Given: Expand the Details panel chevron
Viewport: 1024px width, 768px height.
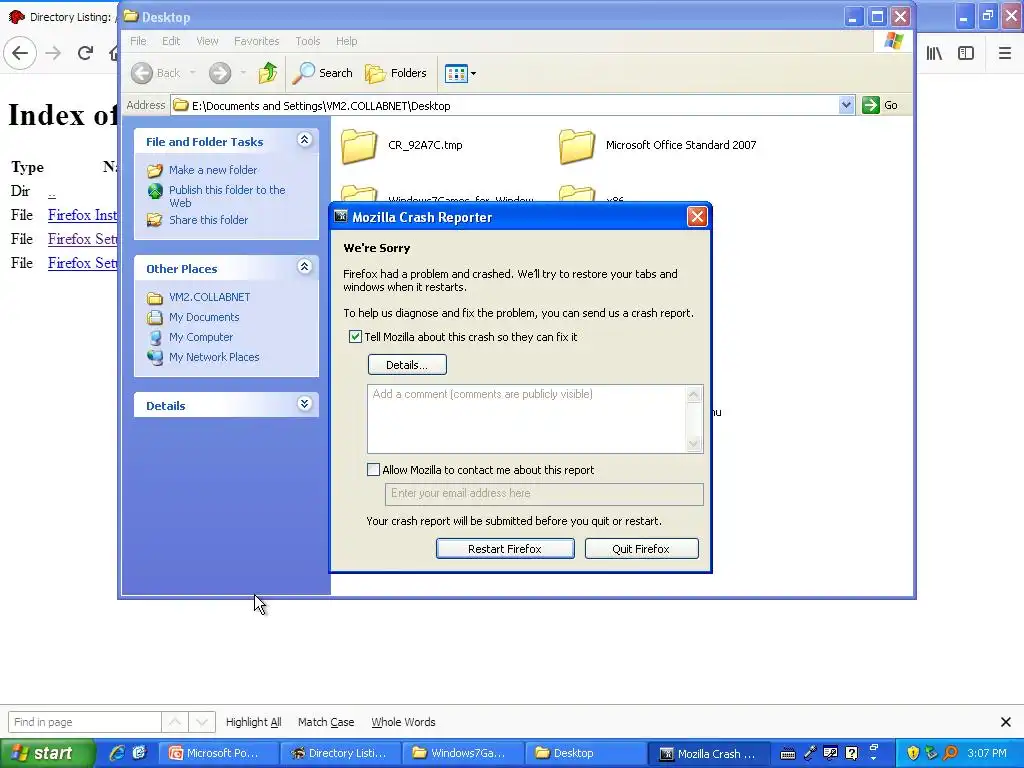Looking at the screenshot, I should 304,403.
